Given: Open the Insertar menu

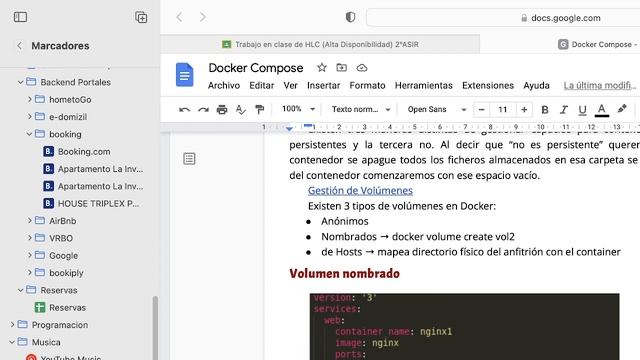Looking at the screenshot, I should pos(323,85).
